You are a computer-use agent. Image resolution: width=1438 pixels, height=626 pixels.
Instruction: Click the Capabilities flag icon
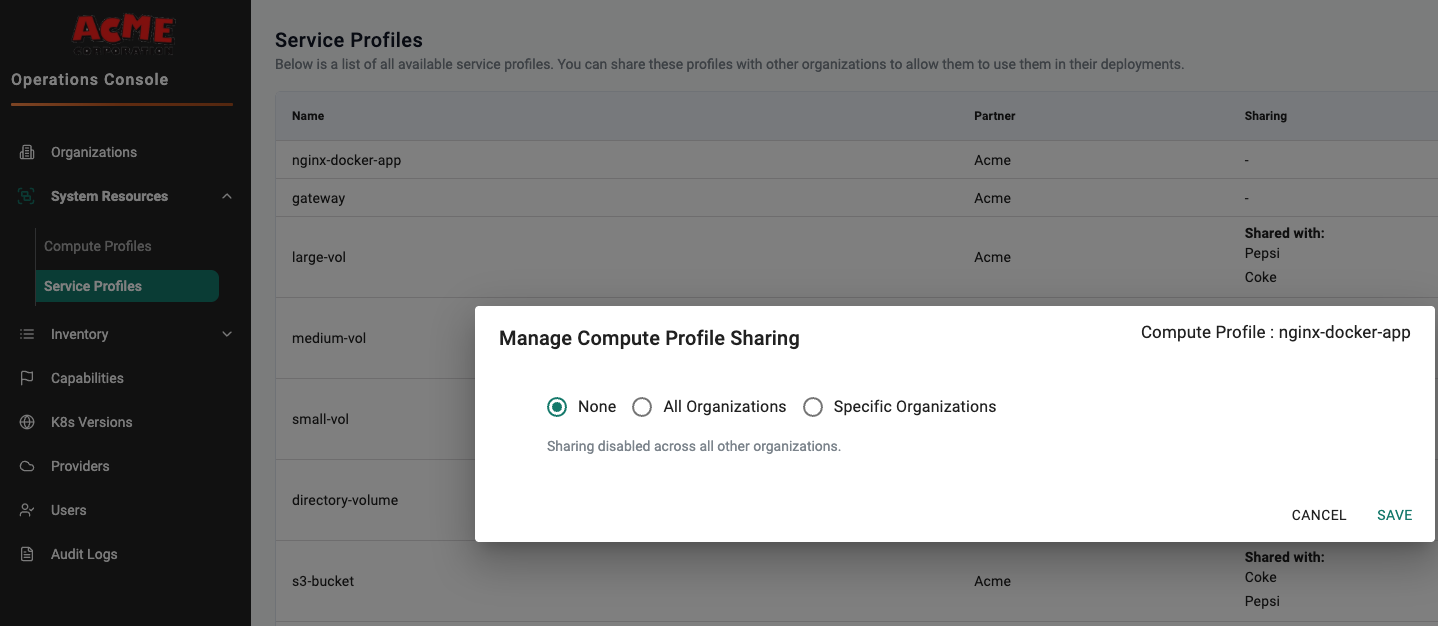pyautogui.click(x=27, y=378)
